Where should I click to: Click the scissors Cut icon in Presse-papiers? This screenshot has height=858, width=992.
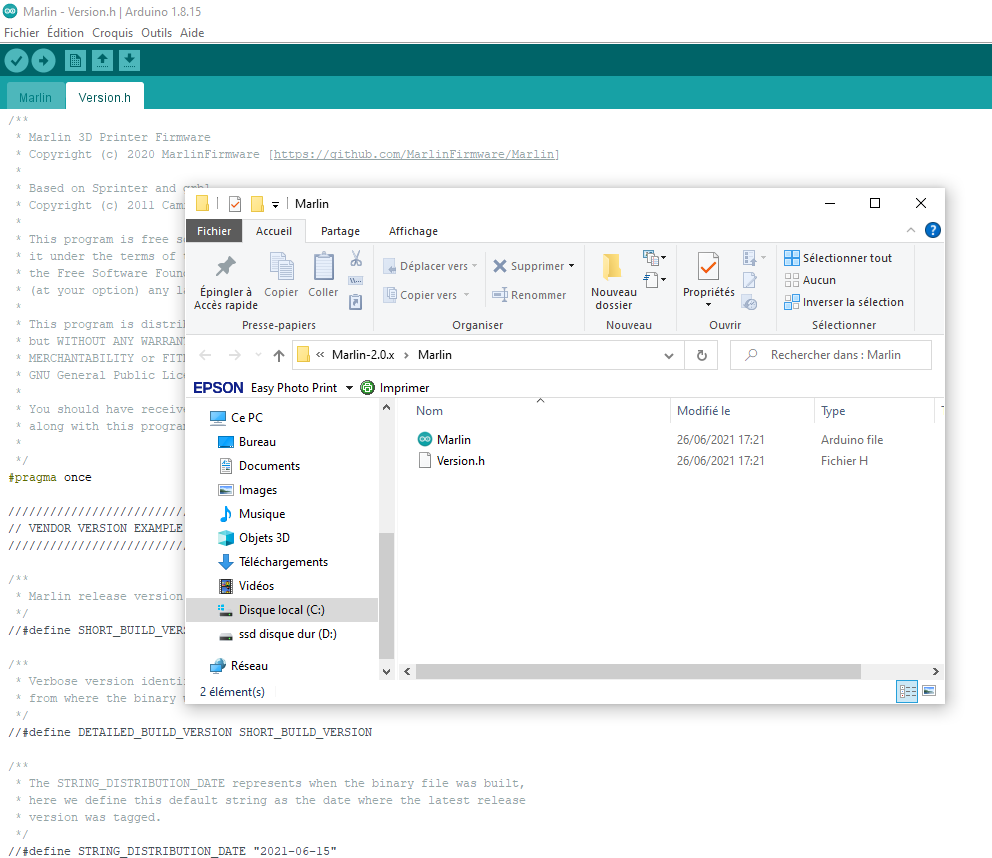356,258
